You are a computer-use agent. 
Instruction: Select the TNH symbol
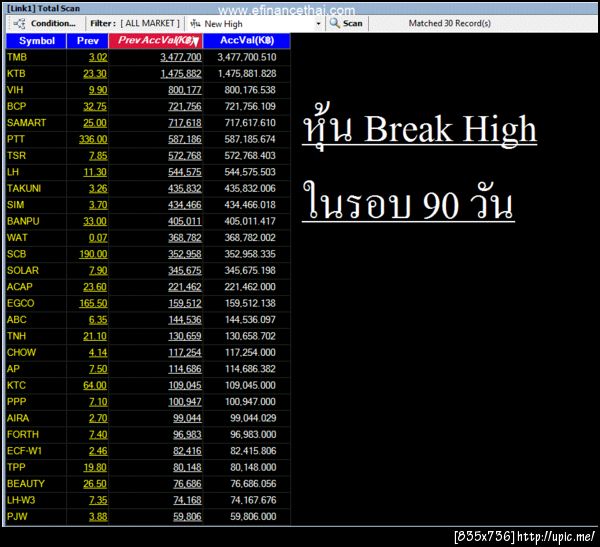pyautogui.click(x=16, y=336)
